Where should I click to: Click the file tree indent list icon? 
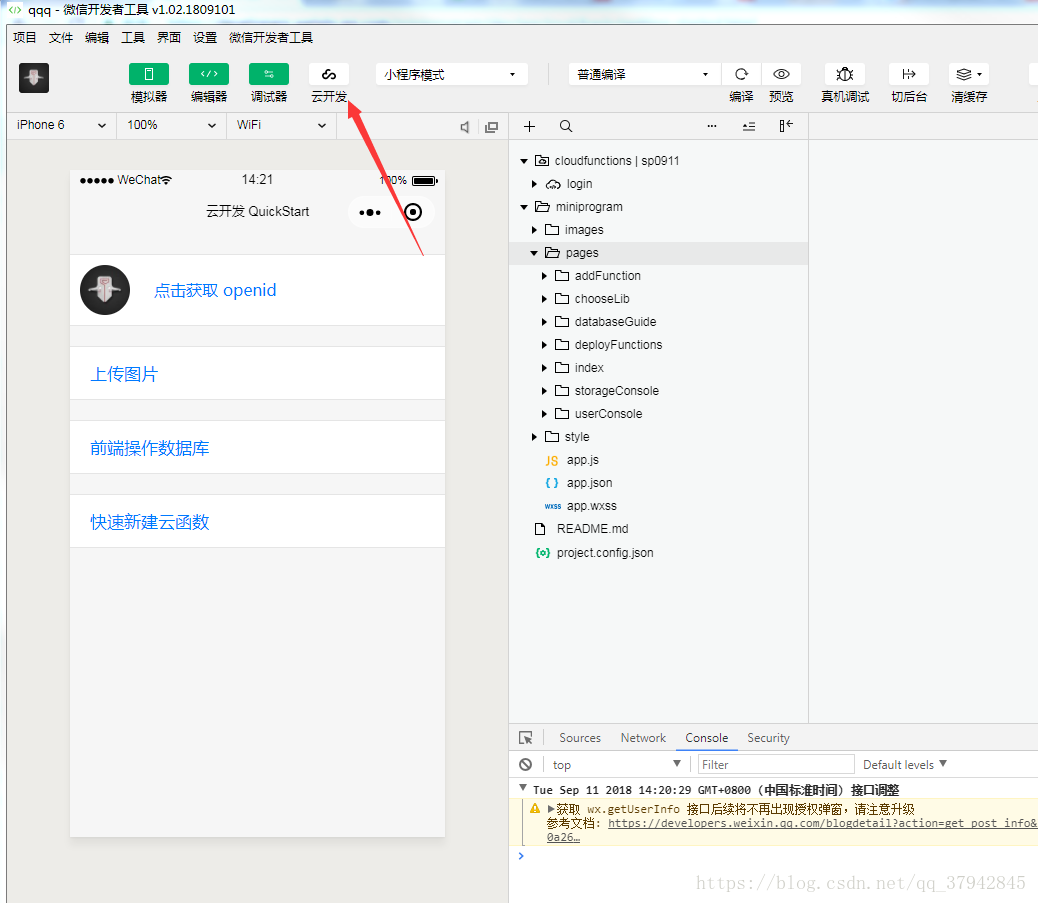(749, 126)
